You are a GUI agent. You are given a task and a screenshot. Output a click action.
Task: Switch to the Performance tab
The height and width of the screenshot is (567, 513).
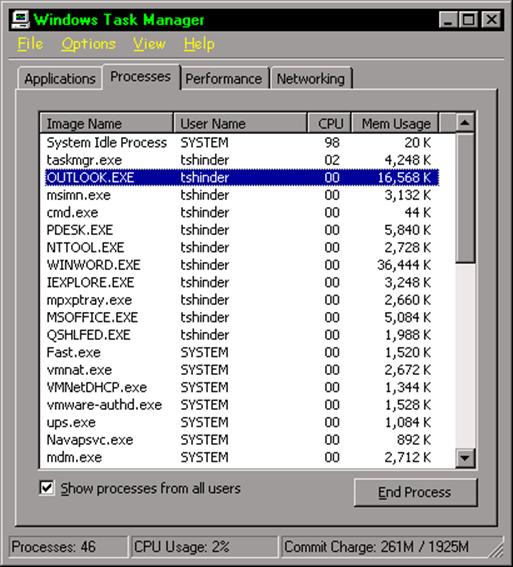pyautogui.click(x=224, y=78)
